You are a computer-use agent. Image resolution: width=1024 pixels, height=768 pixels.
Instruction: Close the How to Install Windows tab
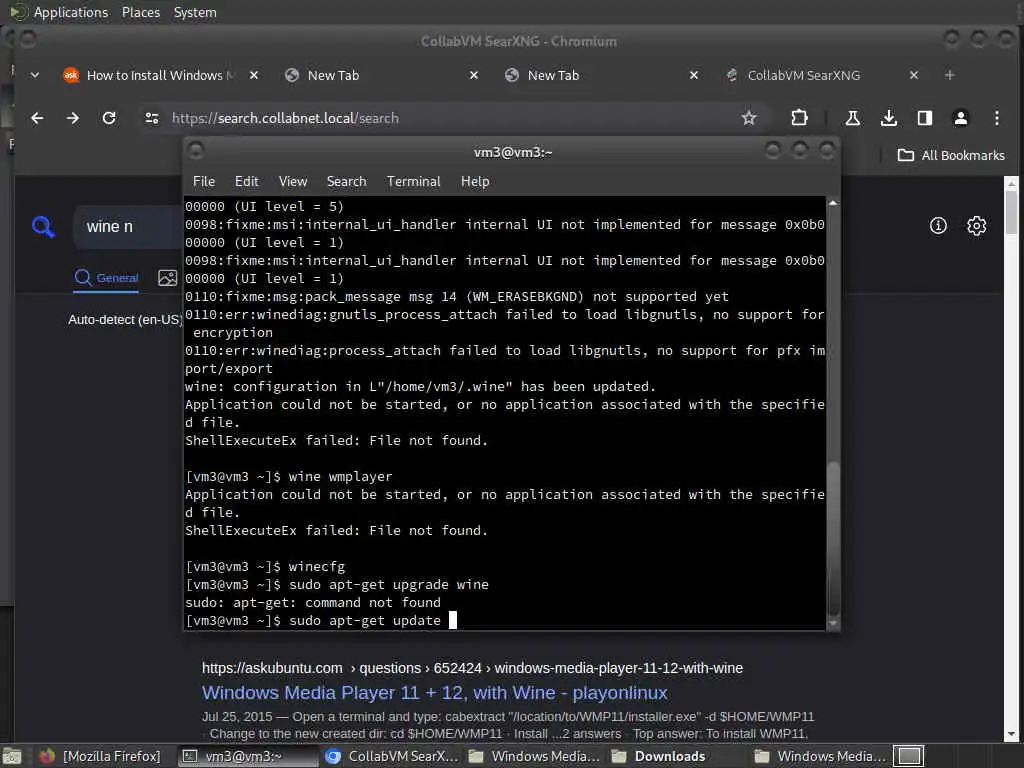tap(254, 75)
